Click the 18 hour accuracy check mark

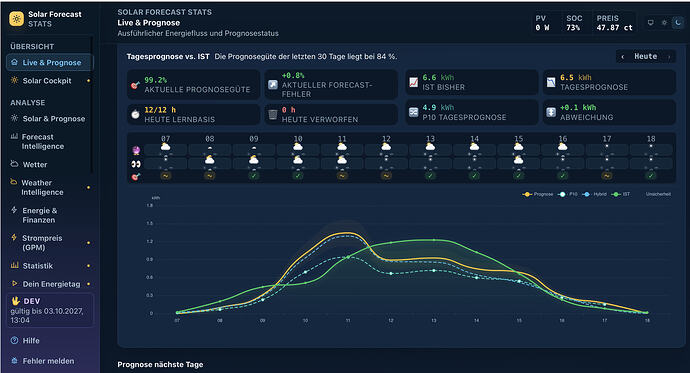click(651, 176)
